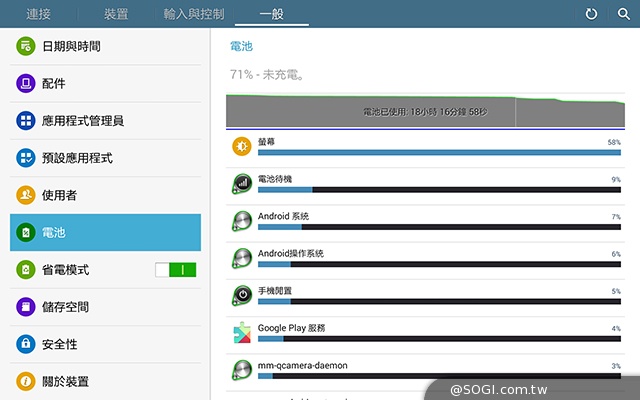Open search with the magnifier icon
The width and height of the screenshot is (640, 400).
coord(623,14)
